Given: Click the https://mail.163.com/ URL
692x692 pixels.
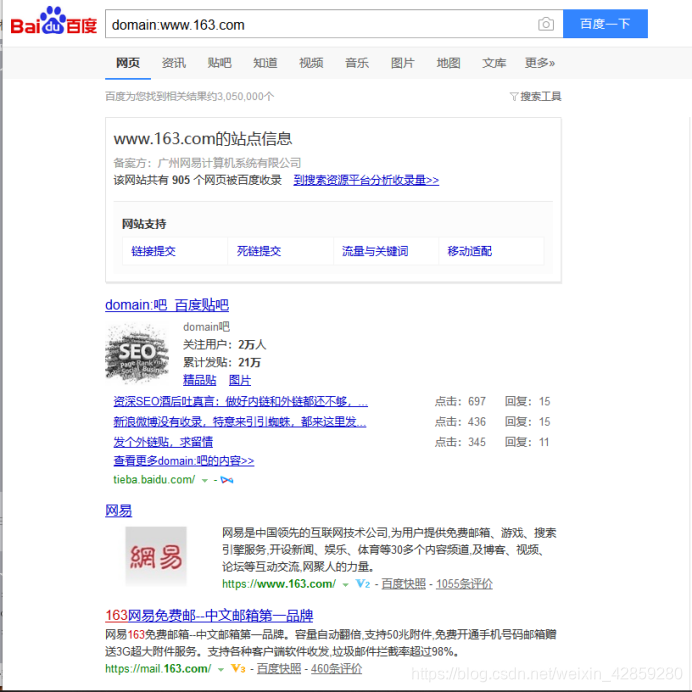Looking at the screenshot, I should click(x=158, y=669).
